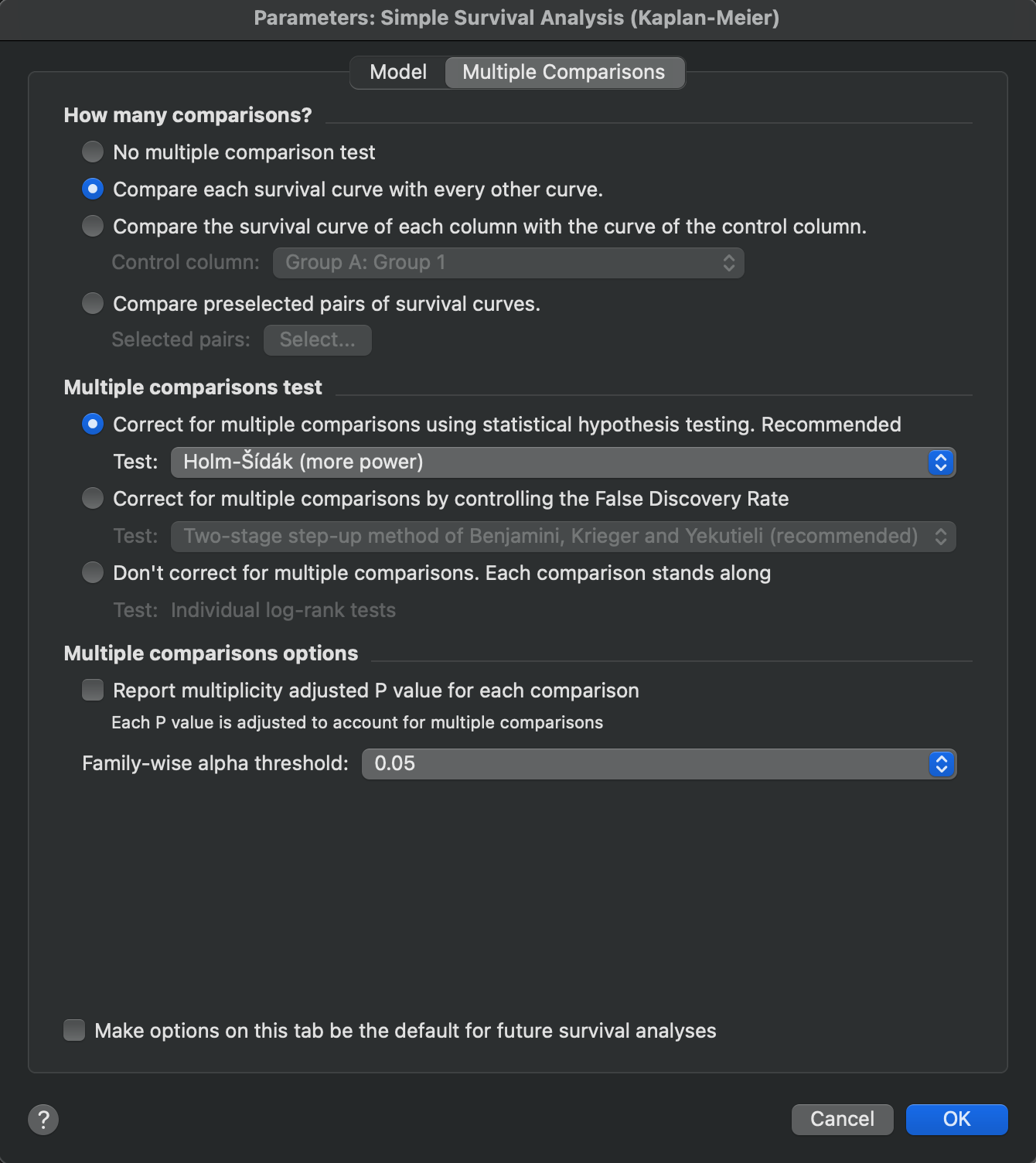Select No multiple comparison test option

click(x=93, y=152)
